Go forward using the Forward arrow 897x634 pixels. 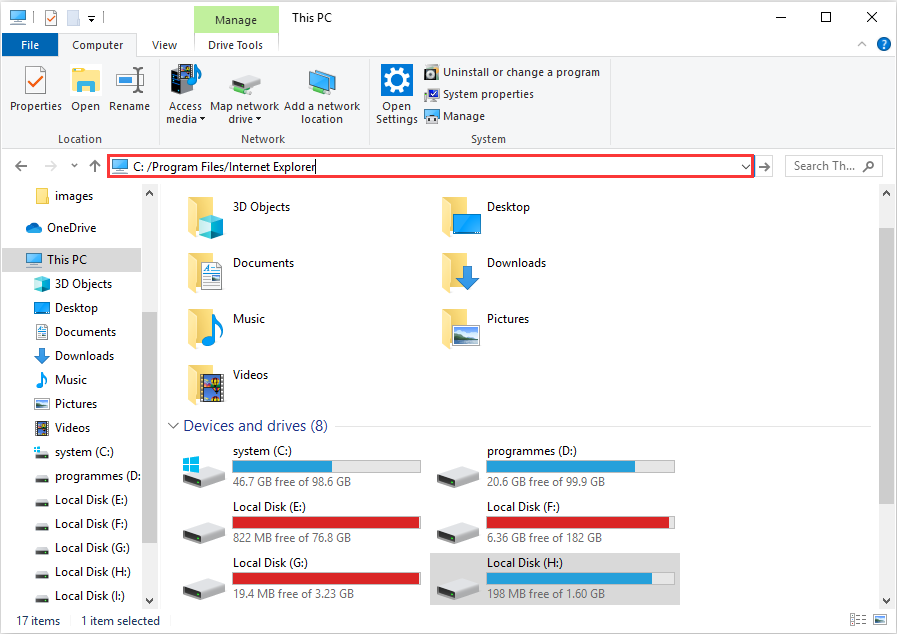coord(51,166)
